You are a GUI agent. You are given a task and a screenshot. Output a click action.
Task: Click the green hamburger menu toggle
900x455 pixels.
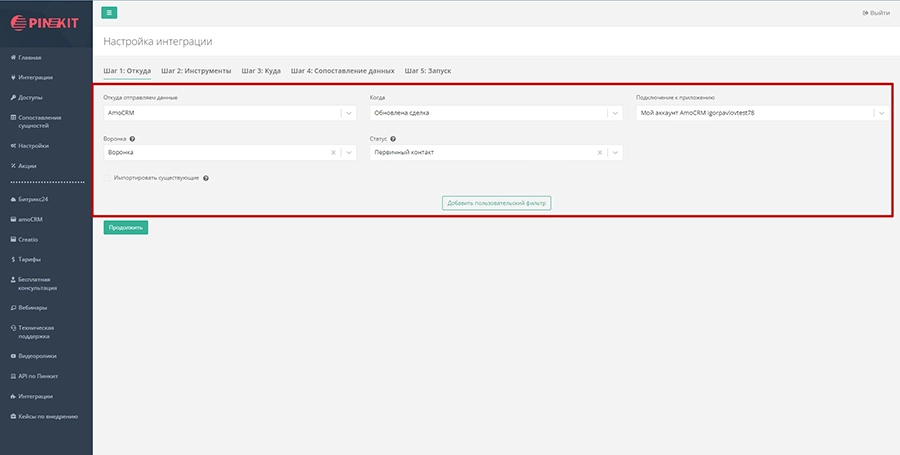(x=110, y=12)
